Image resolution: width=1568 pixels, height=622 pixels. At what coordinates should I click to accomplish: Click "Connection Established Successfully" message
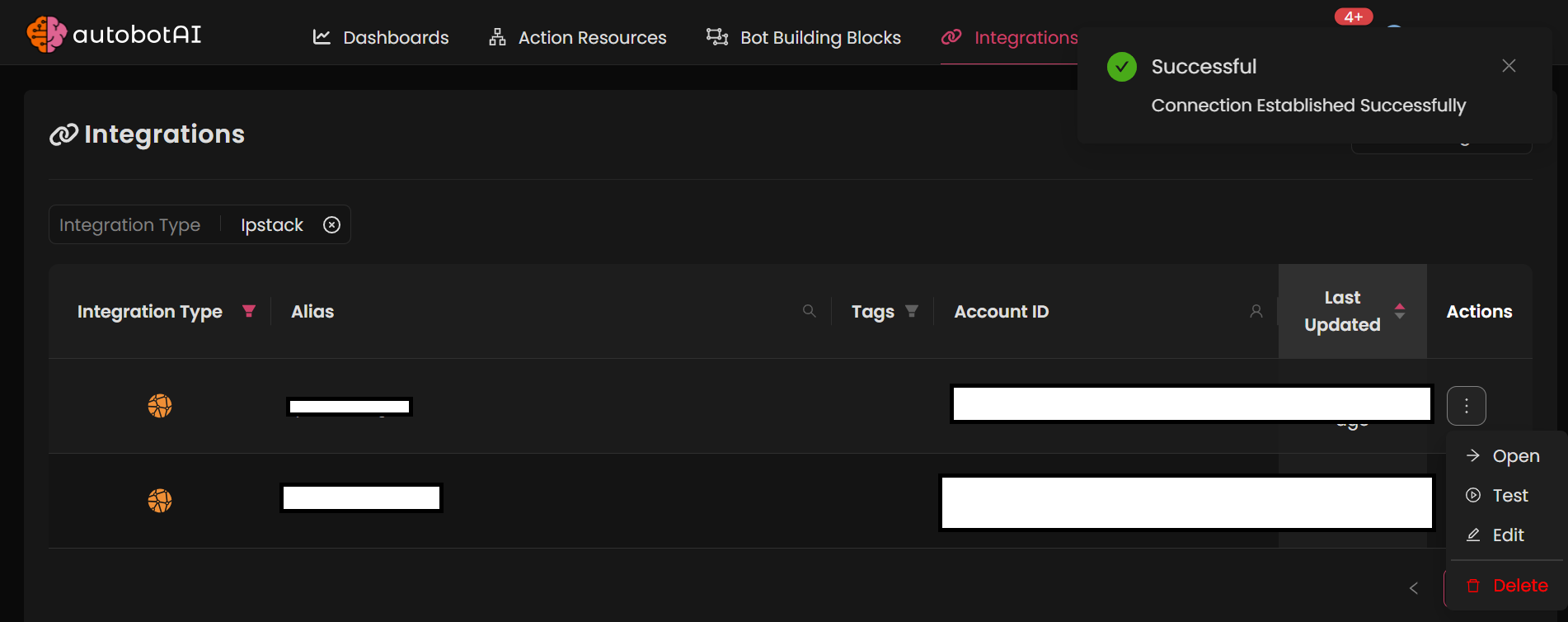pos(1308,106)
